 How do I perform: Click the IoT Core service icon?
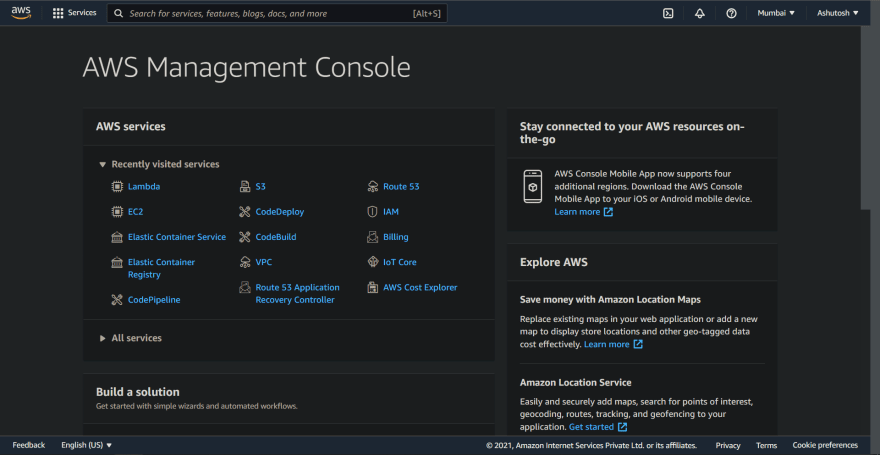(x=373, y=262)
